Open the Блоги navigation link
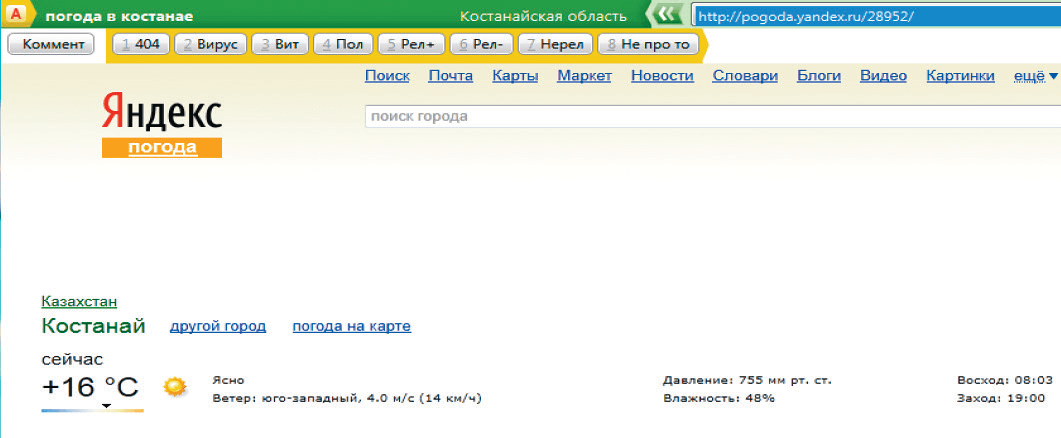 click(819, 76)
